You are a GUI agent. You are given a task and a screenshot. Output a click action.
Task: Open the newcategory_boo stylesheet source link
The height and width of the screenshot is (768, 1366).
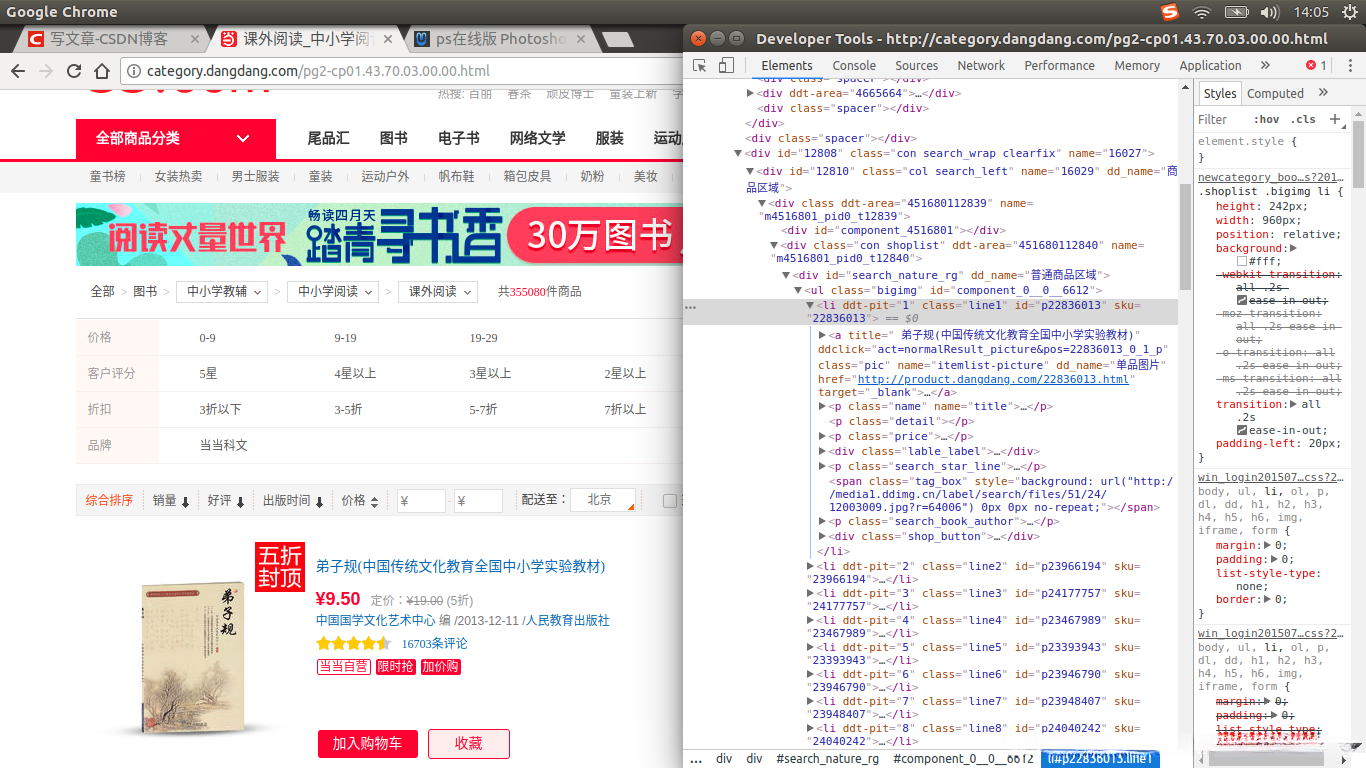[1272, 178]
